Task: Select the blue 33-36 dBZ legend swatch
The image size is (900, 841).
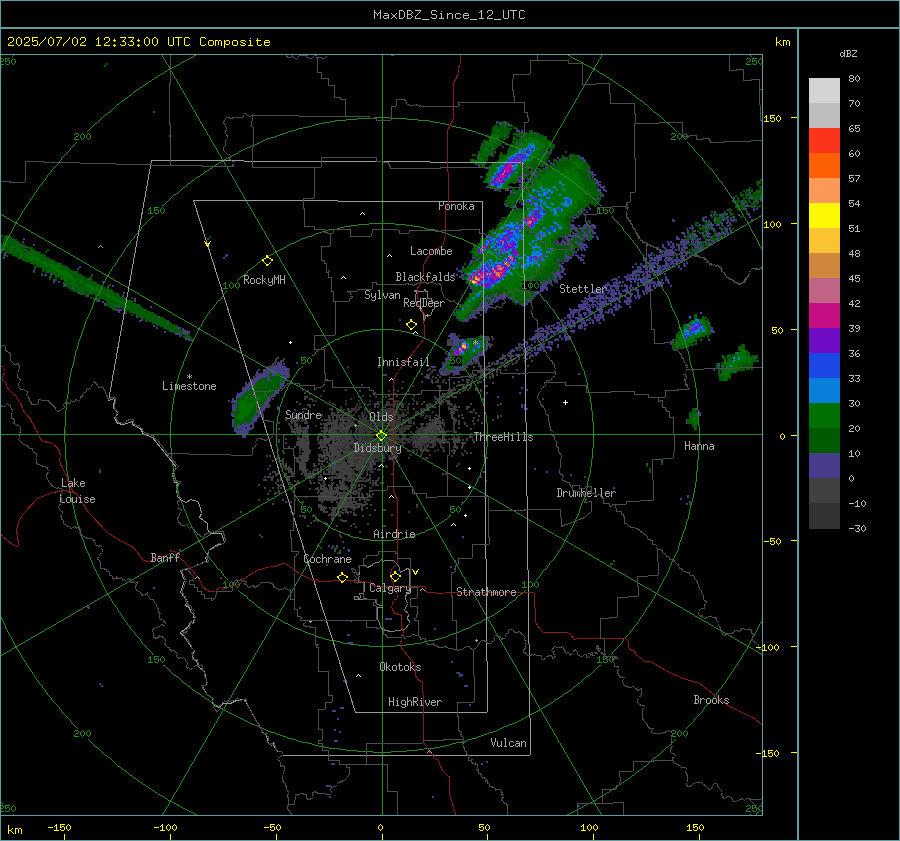Action: [824, 365]
